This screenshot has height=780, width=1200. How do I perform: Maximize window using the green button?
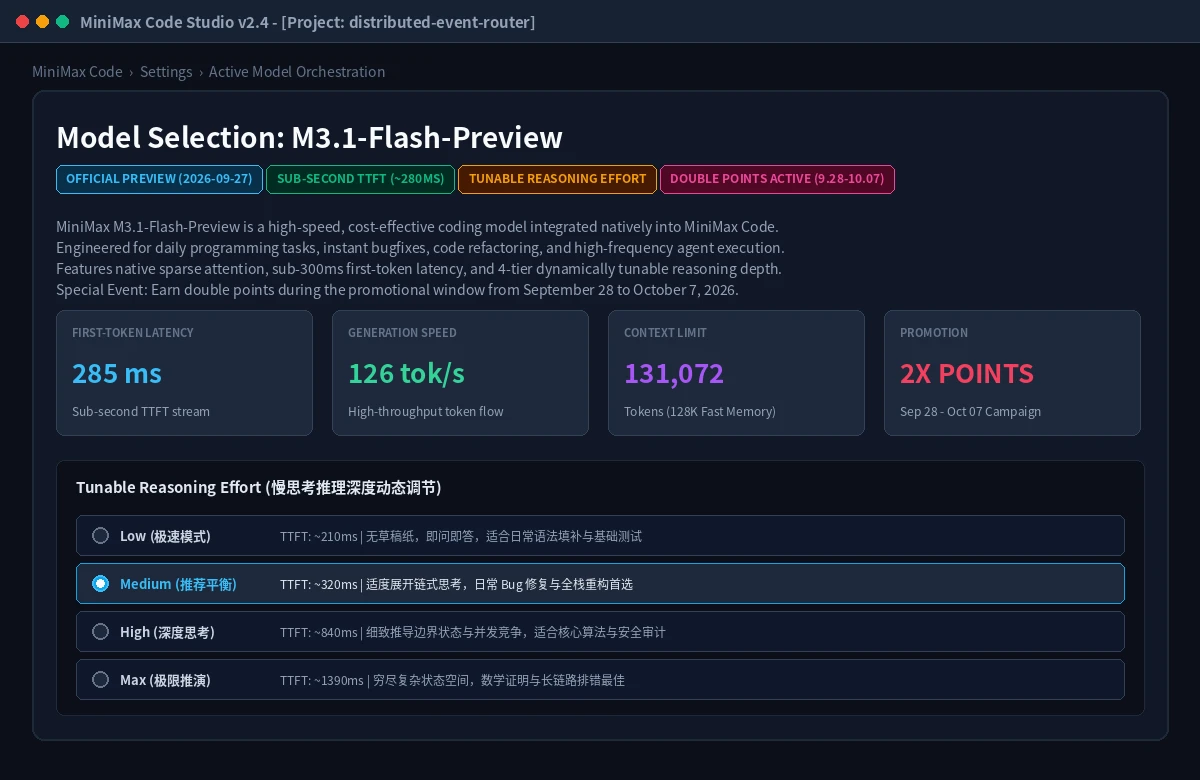pos(63,22)
